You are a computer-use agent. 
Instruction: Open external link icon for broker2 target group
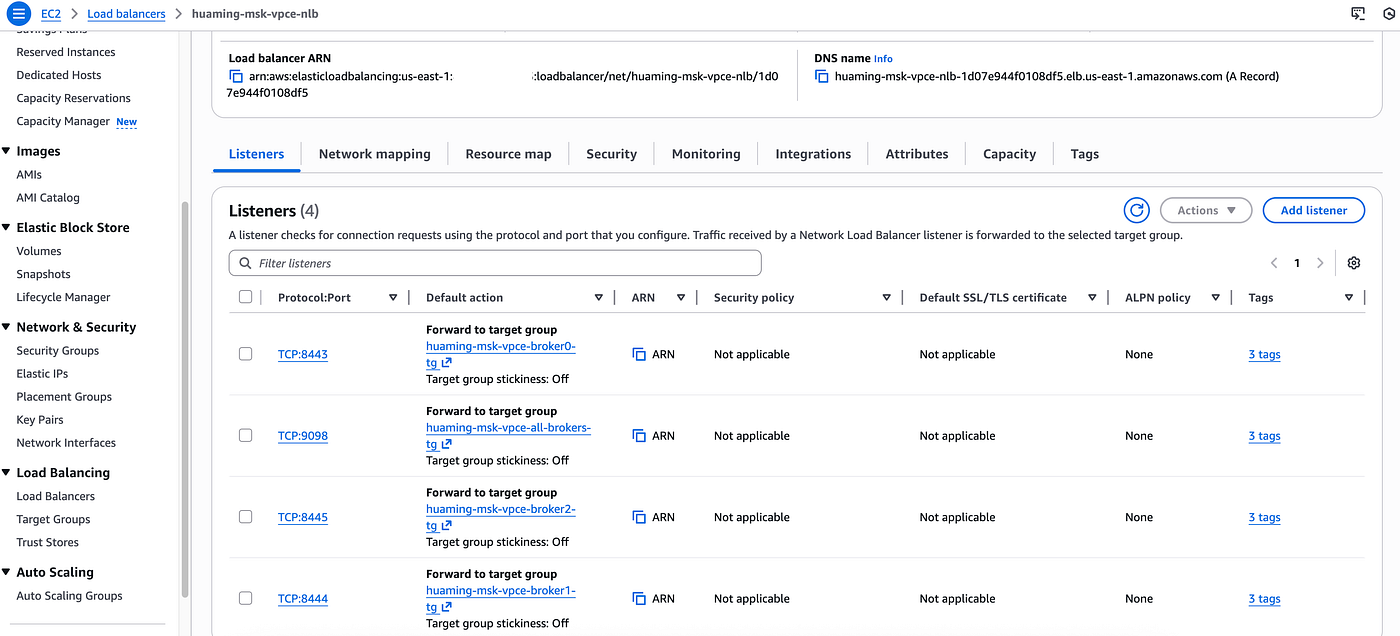point(447,526)
